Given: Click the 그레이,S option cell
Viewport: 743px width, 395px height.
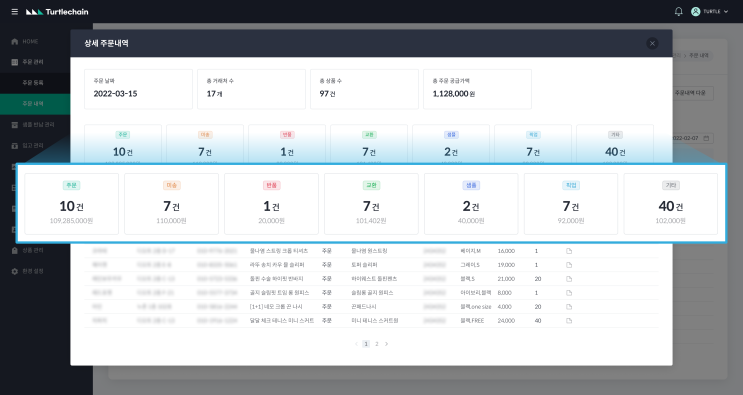Looking at the screenshot, I should (x=470, y=265).
